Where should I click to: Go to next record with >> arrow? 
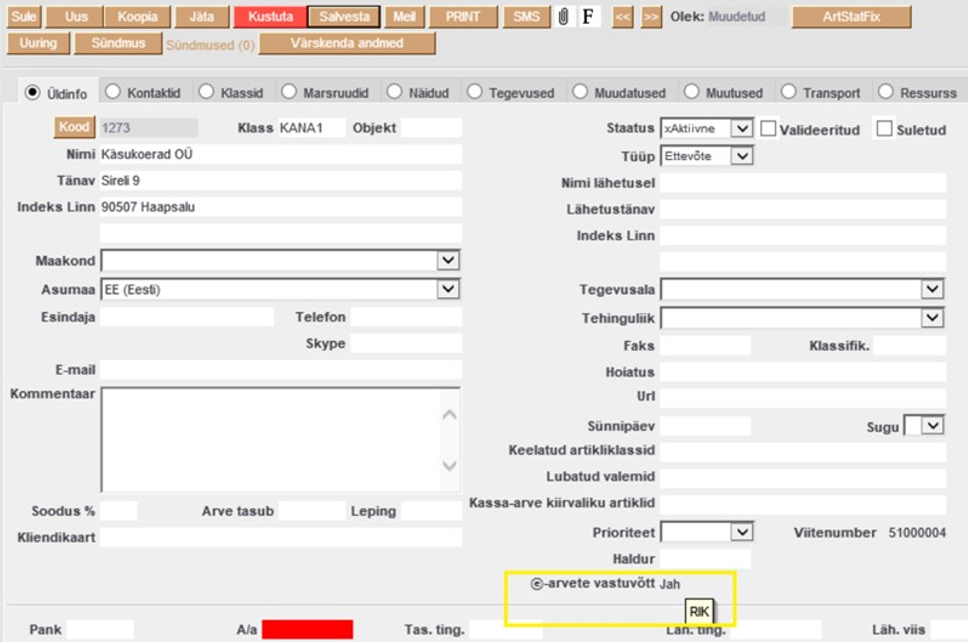[x=651, y=17]
